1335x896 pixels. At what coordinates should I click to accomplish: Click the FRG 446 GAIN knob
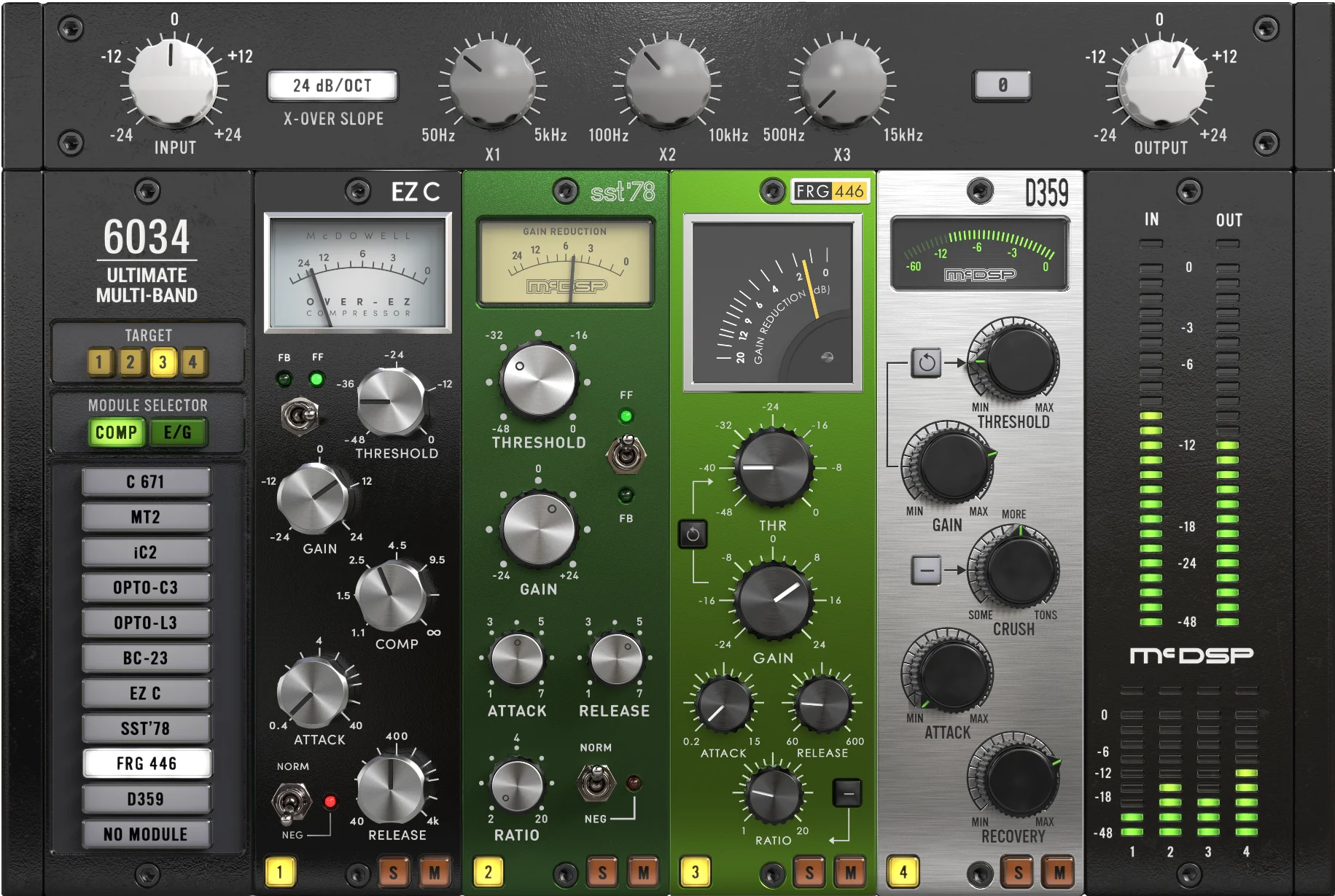[x=773, y=601]
